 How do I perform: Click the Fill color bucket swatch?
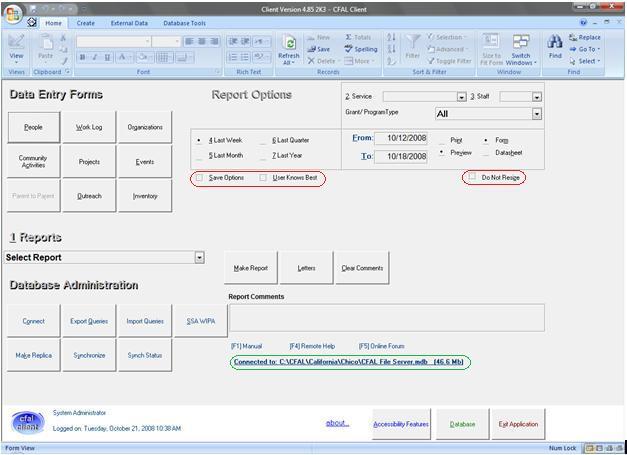click(143, 58)
